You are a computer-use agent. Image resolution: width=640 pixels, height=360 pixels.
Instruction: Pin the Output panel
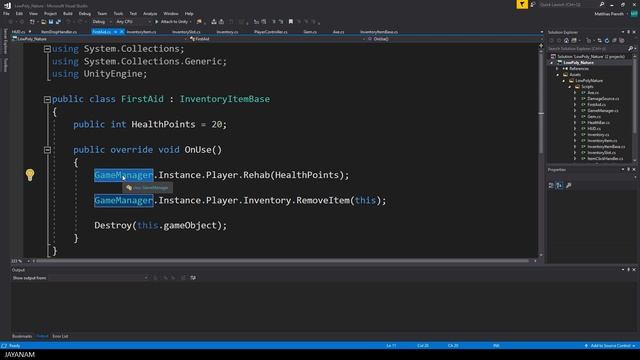pos(629,270)
